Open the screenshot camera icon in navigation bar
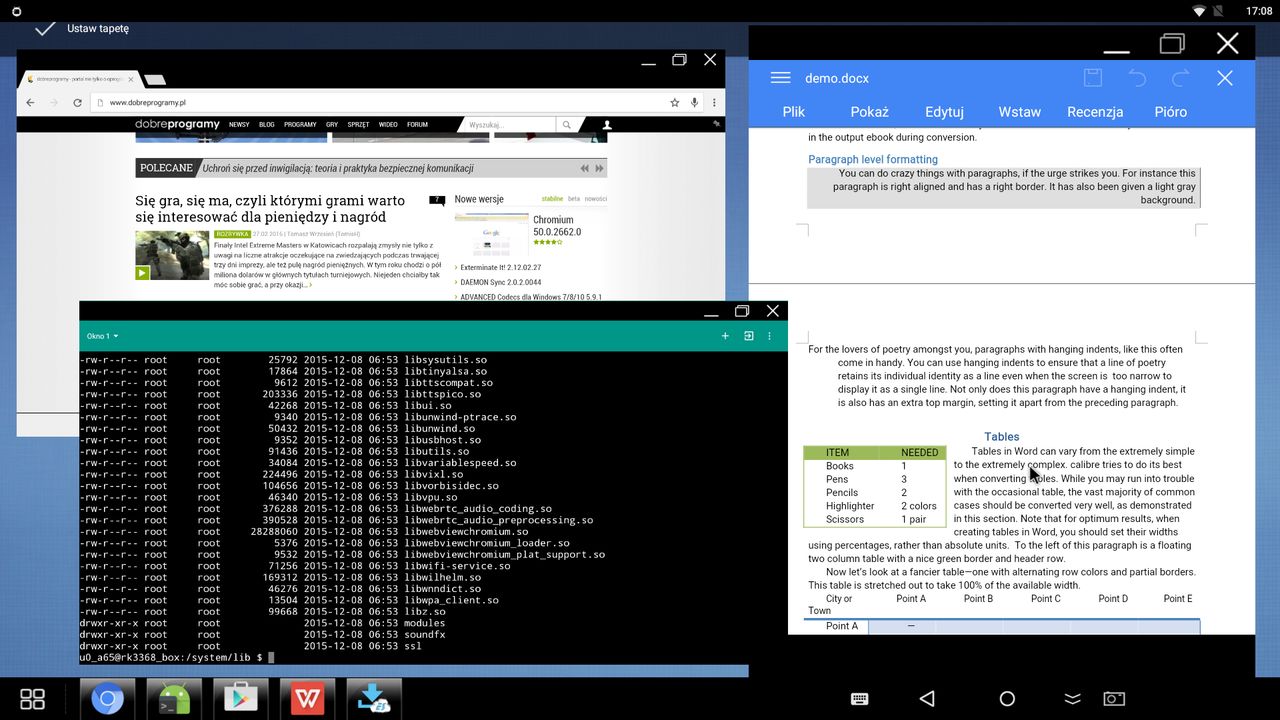The height and width of the screenshot is (720, 1280). pyautogui.click(x=1114, y=699)
